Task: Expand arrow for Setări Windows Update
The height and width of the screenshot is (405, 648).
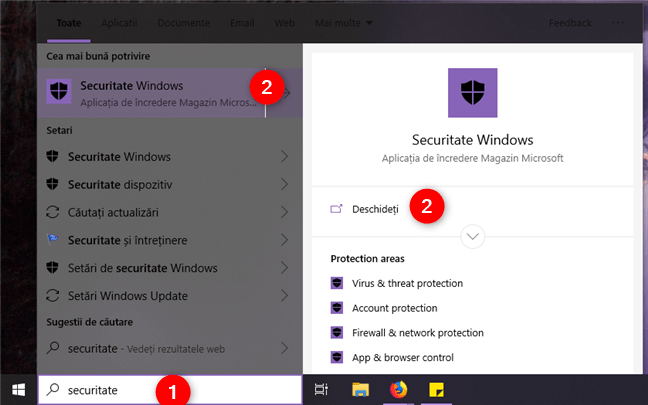Action: tap(284, 295)
